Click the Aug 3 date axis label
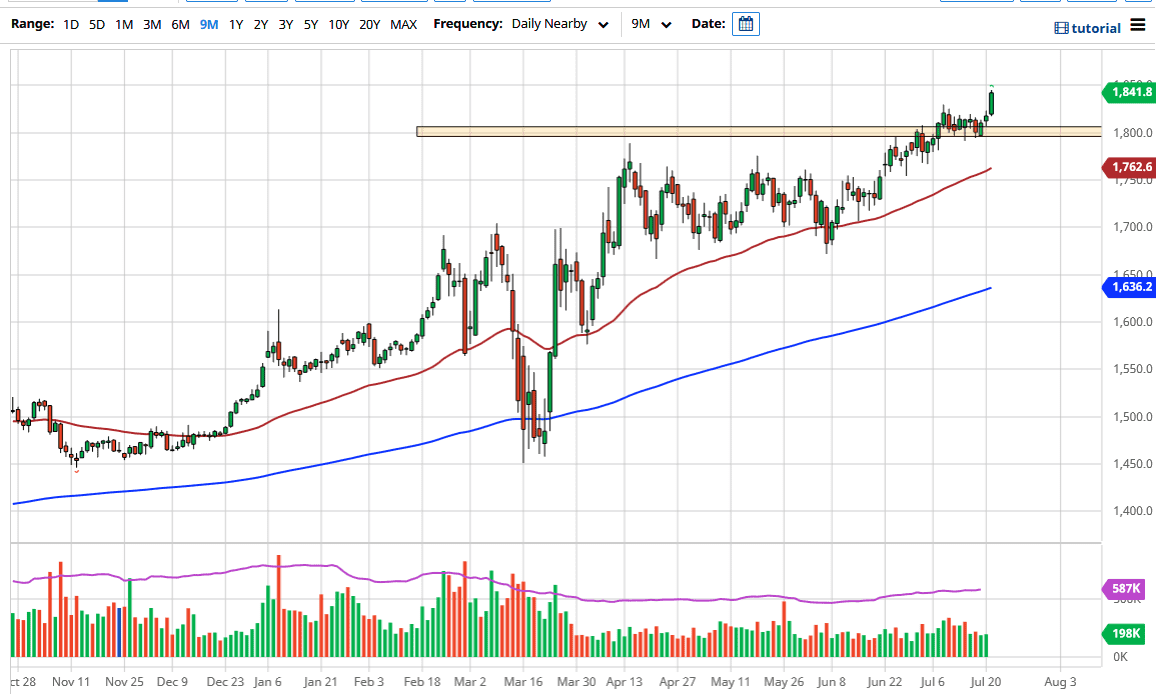Viewport: 1156px width, 699px height. tap(1060, 682)
